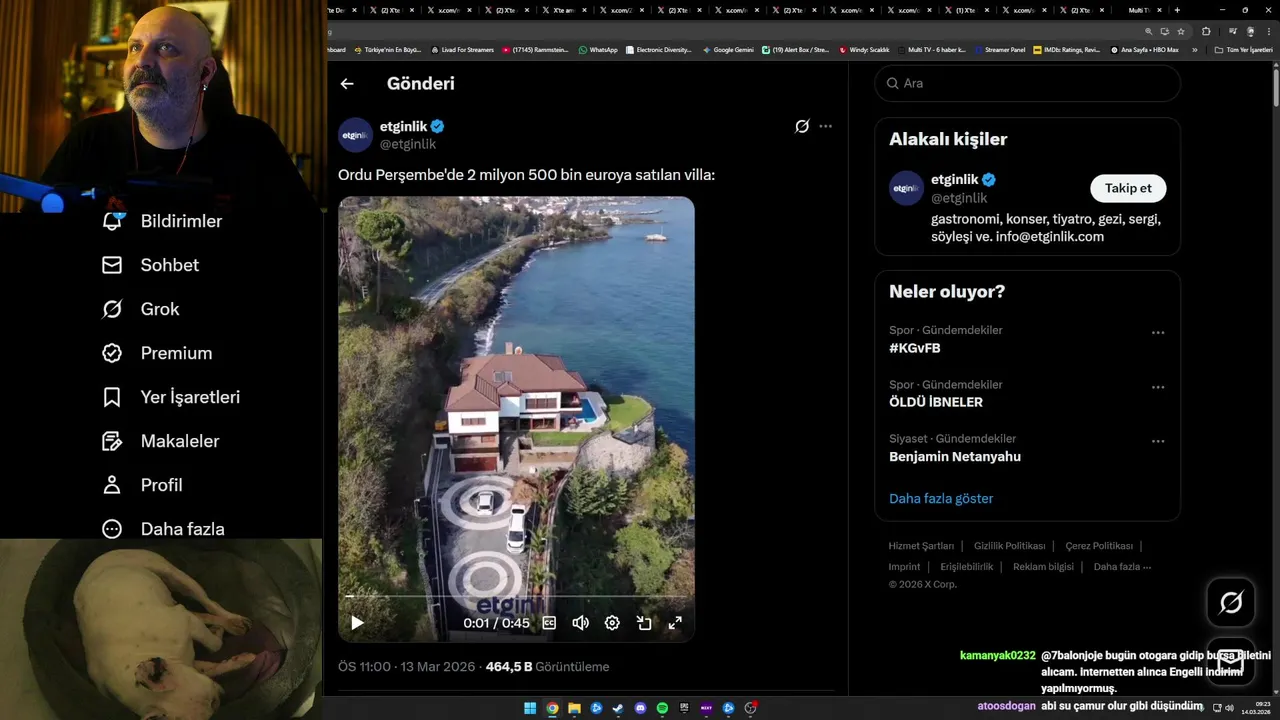
Task: Open the Google Gemini bookmark
Action: (x=728, y=49)
